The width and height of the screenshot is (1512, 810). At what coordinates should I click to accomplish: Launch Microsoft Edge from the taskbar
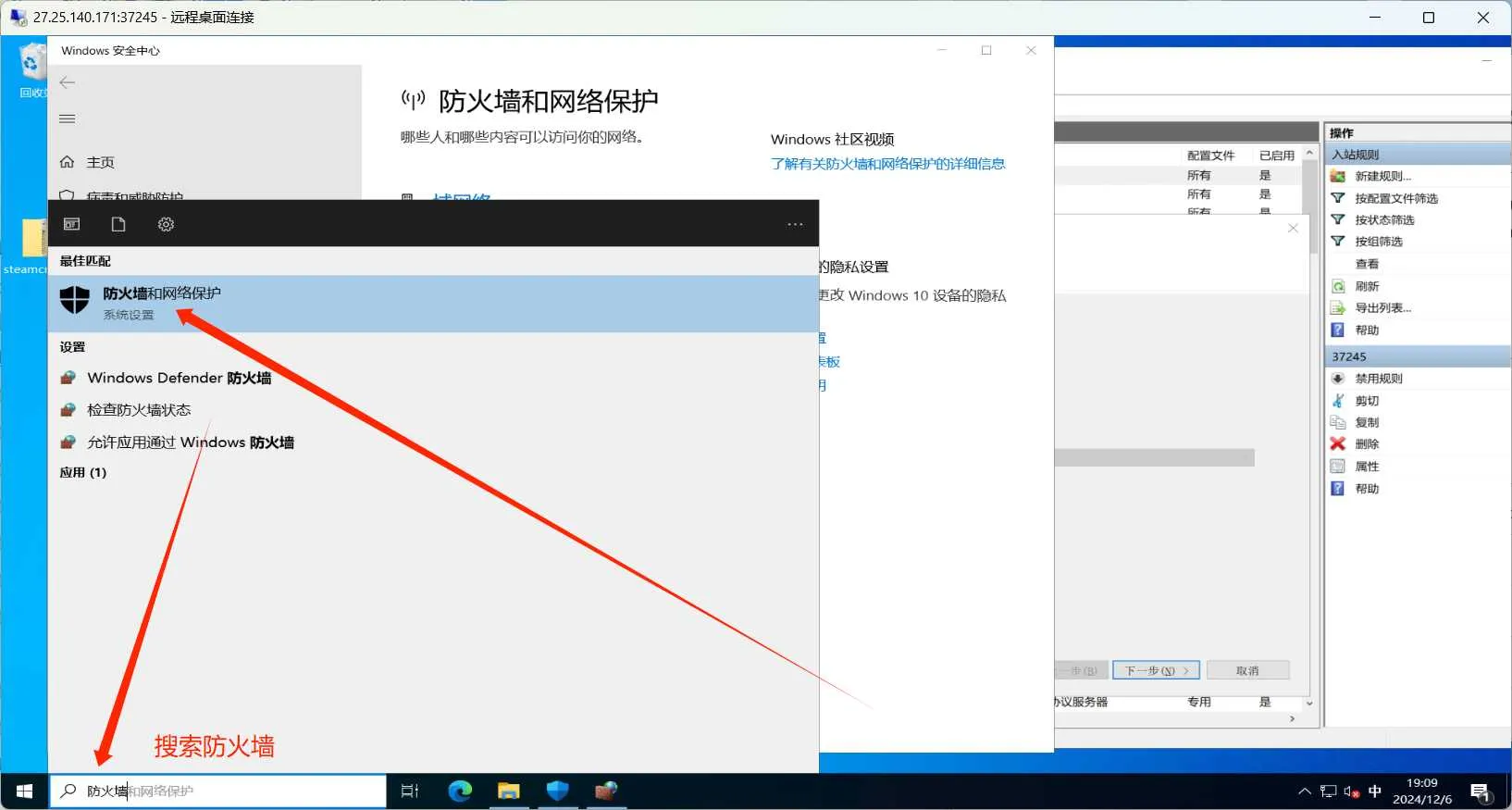(460, 791)
